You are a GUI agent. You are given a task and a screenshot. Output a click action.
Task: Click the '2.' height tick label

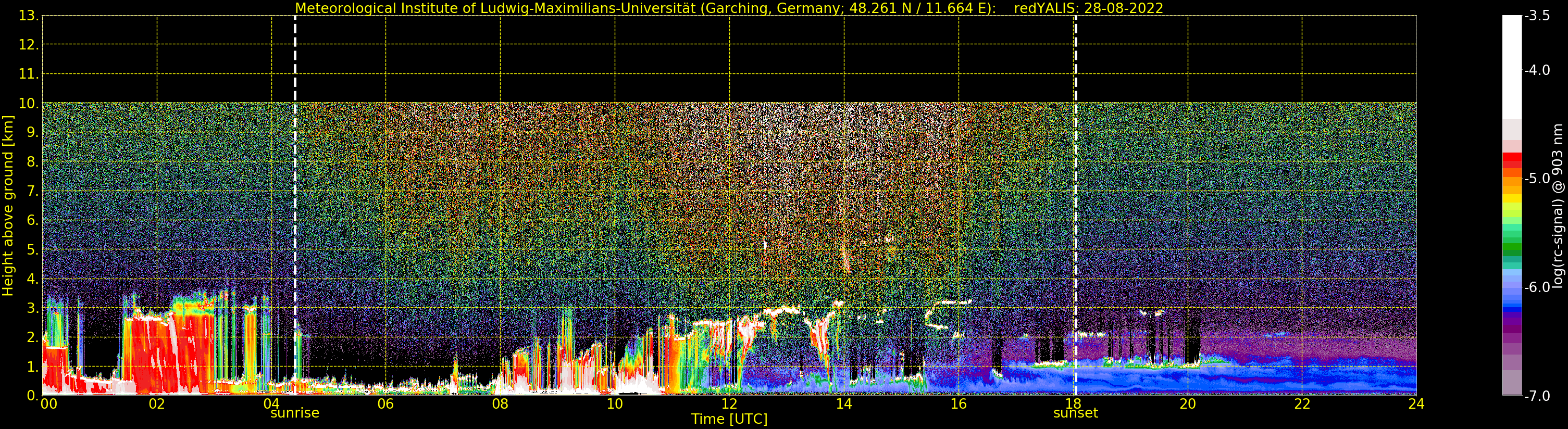32,337
